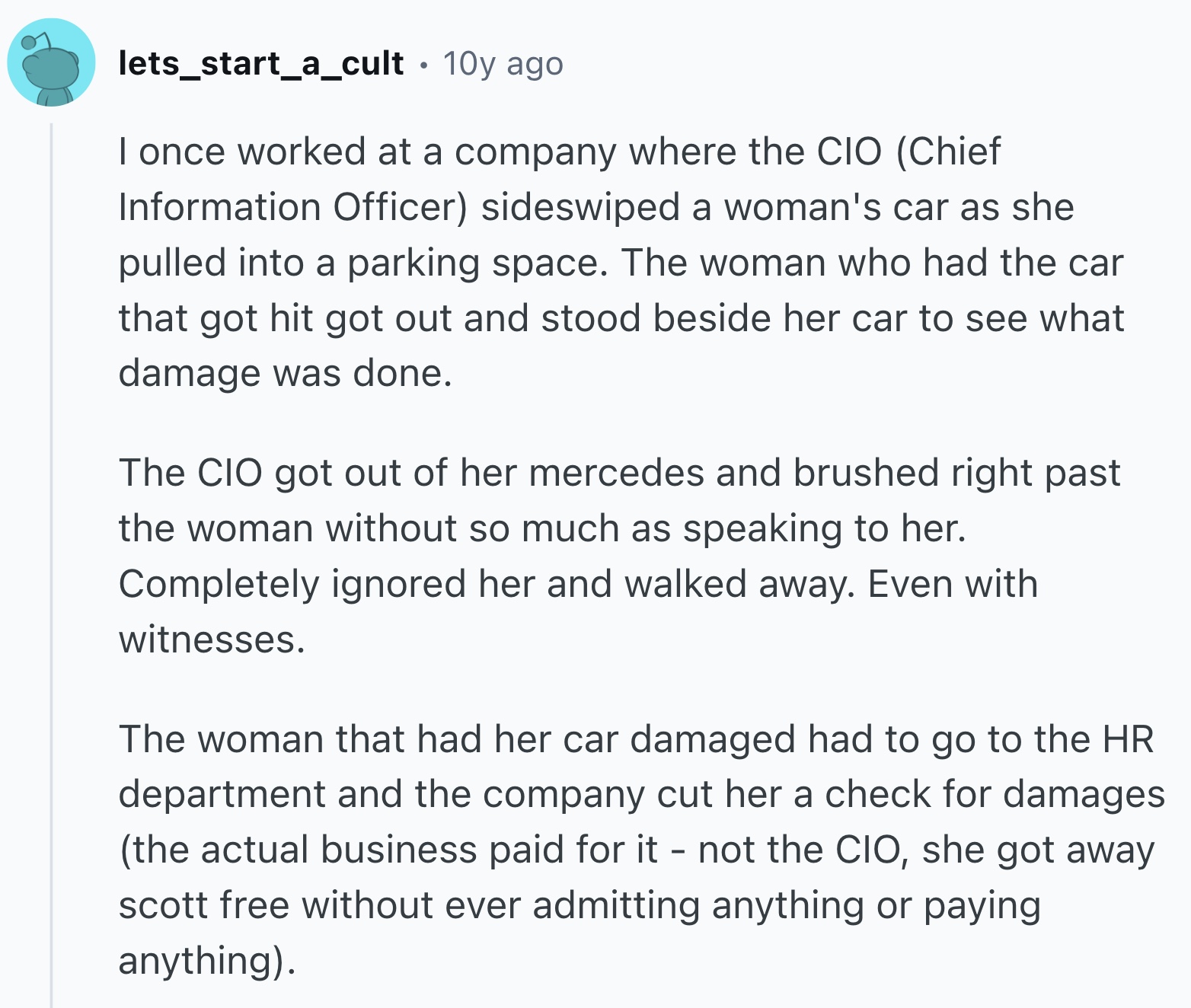Click the word "department" in the last paragraph
This screenshot has width=1191, height=1008.
point(221,794)
